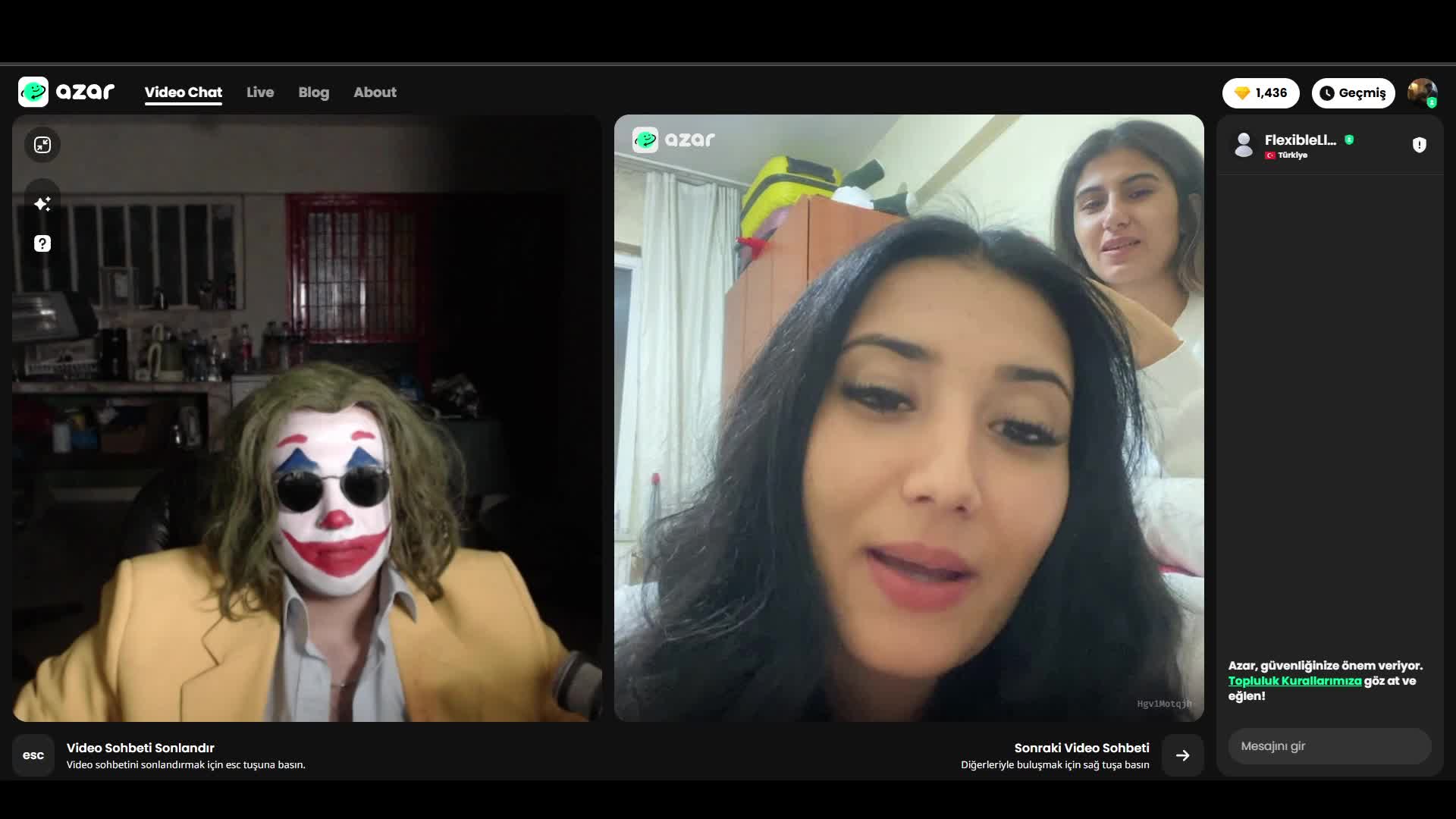Open the help question mark icon

(x=42, y=243)
